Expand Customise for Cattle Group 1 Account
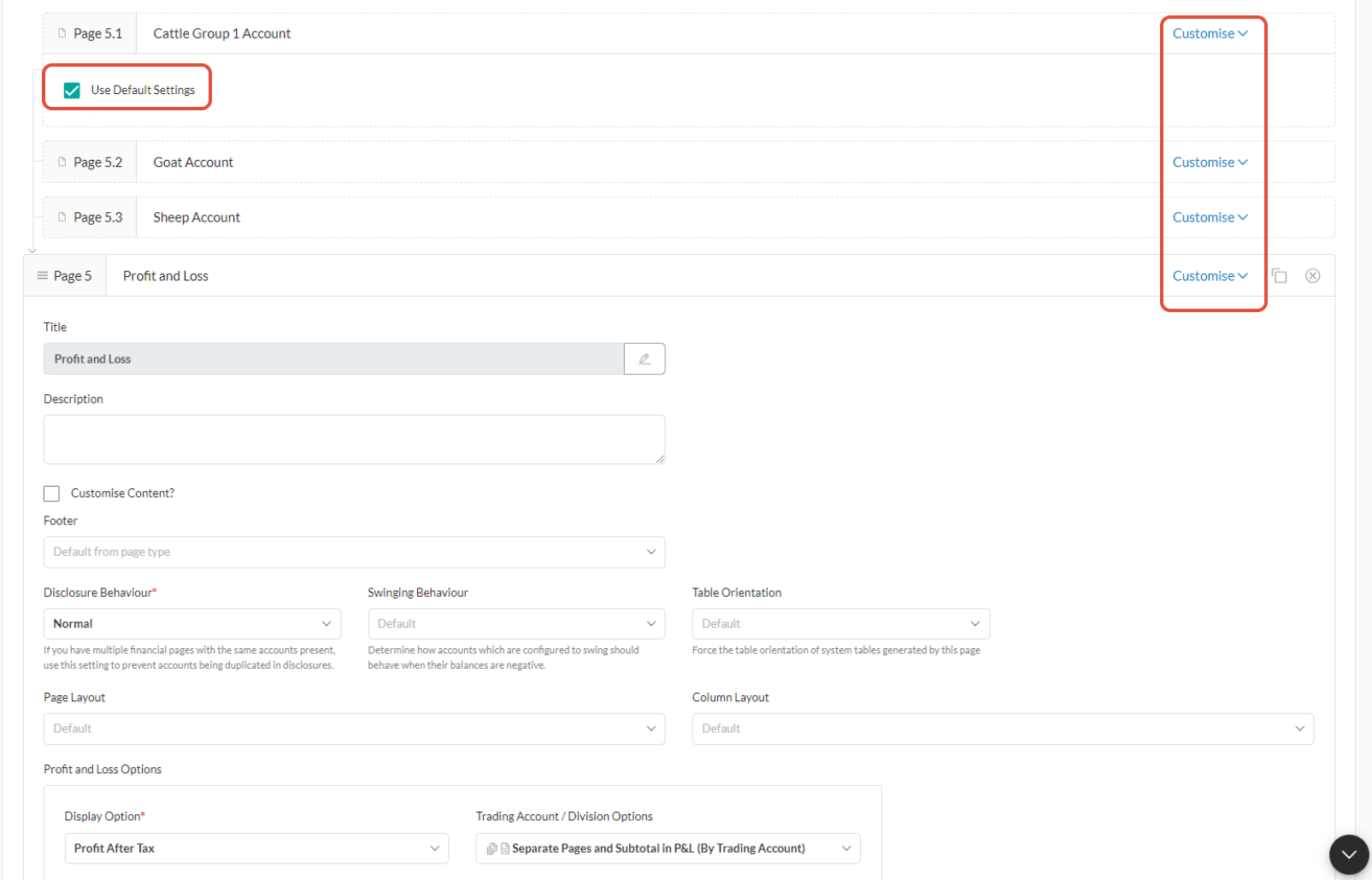Viewport: 1372px width, 880px height. pos(1210,33)
